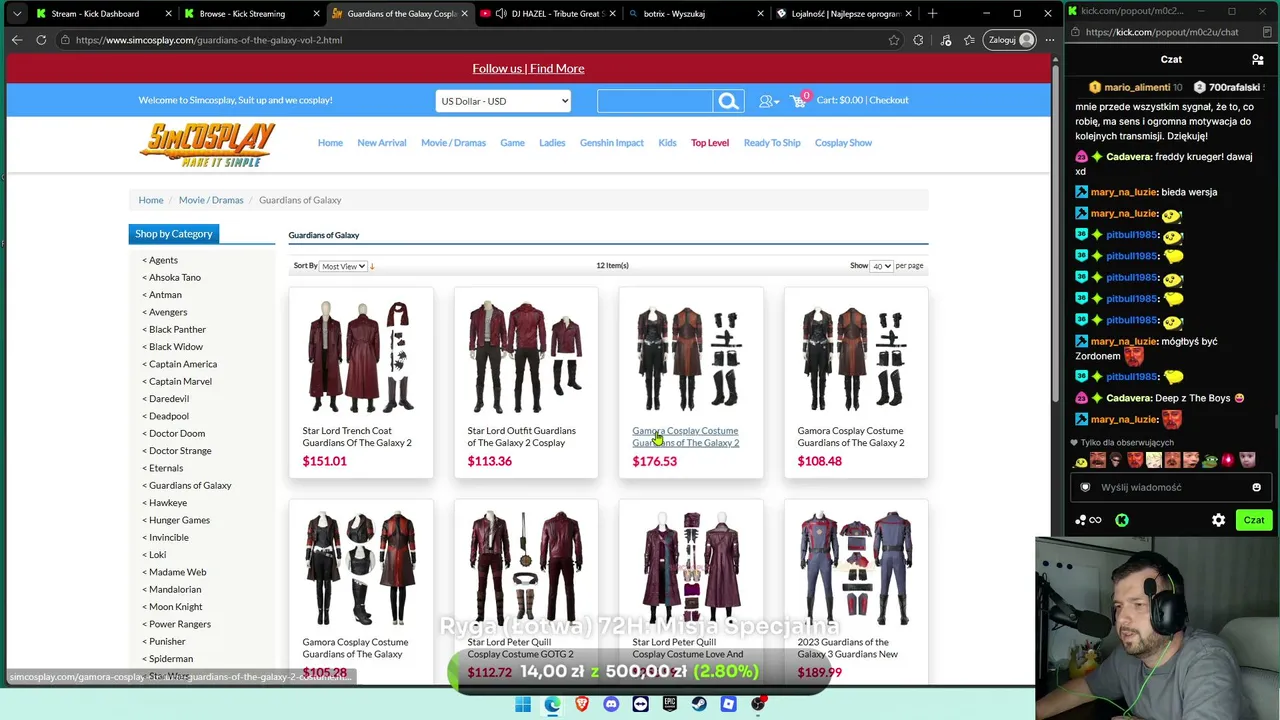
Task: Open the Windows Start menu
Action: click(523, 704)
